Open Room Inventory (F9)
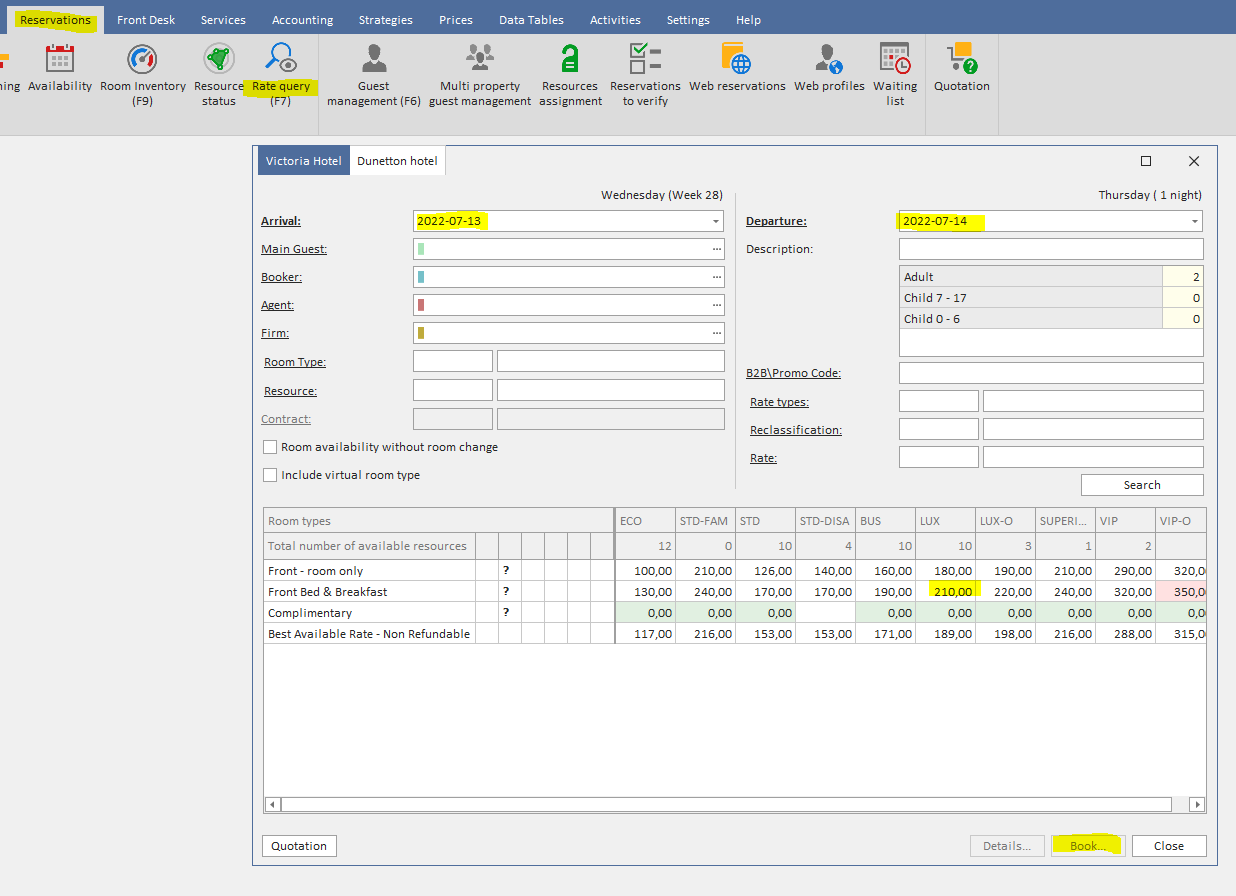The width and height of the screenshot is (1236, 896). click(x=142, y=74)
